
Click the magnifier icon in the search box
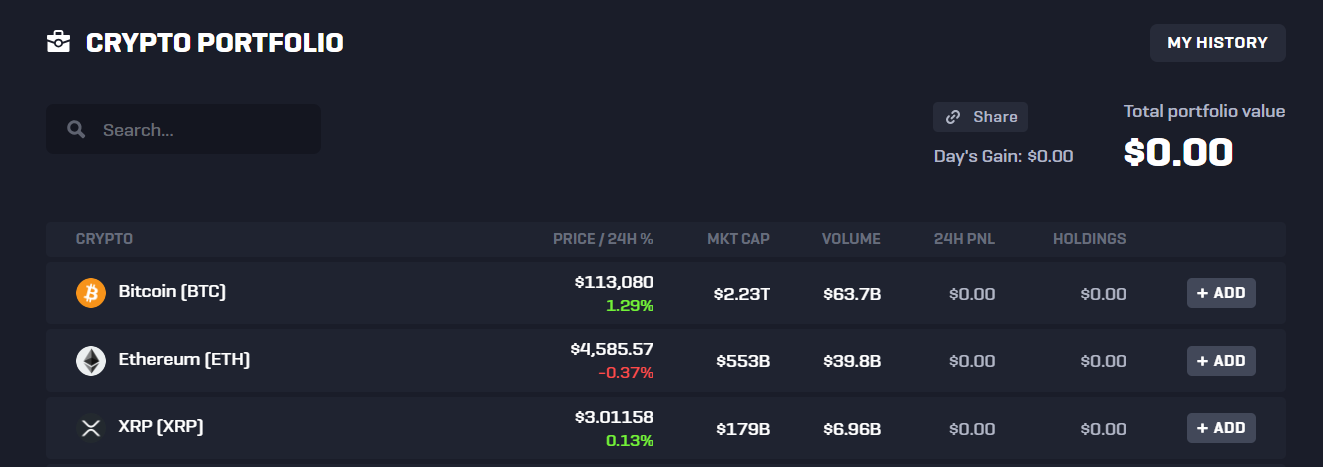pyautogui.click(x=76, y=130)
